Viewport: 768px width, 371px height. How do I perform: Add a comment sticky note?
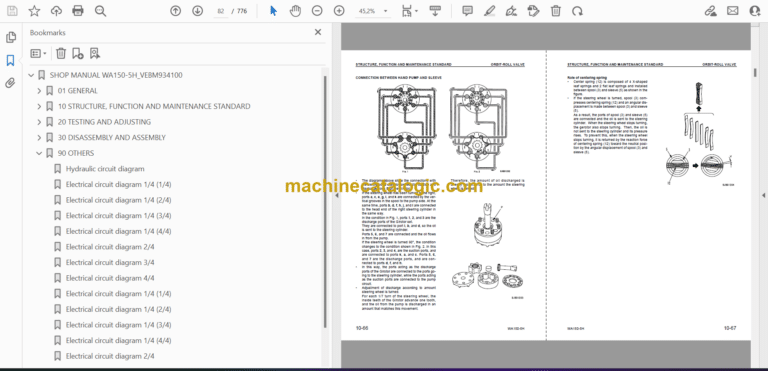[468, 11]
